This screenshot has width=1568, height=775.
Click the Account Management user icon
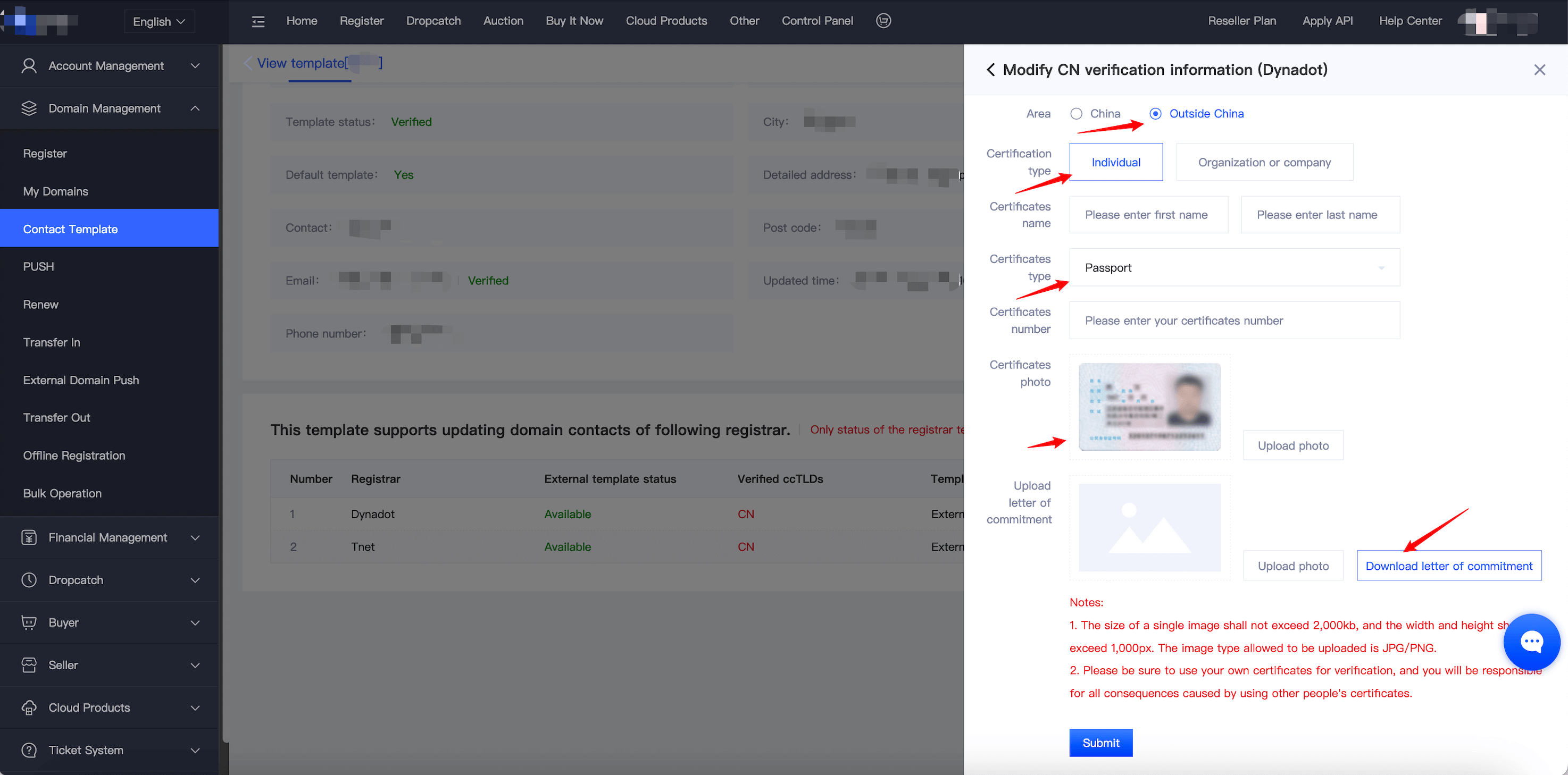[29, 66]
